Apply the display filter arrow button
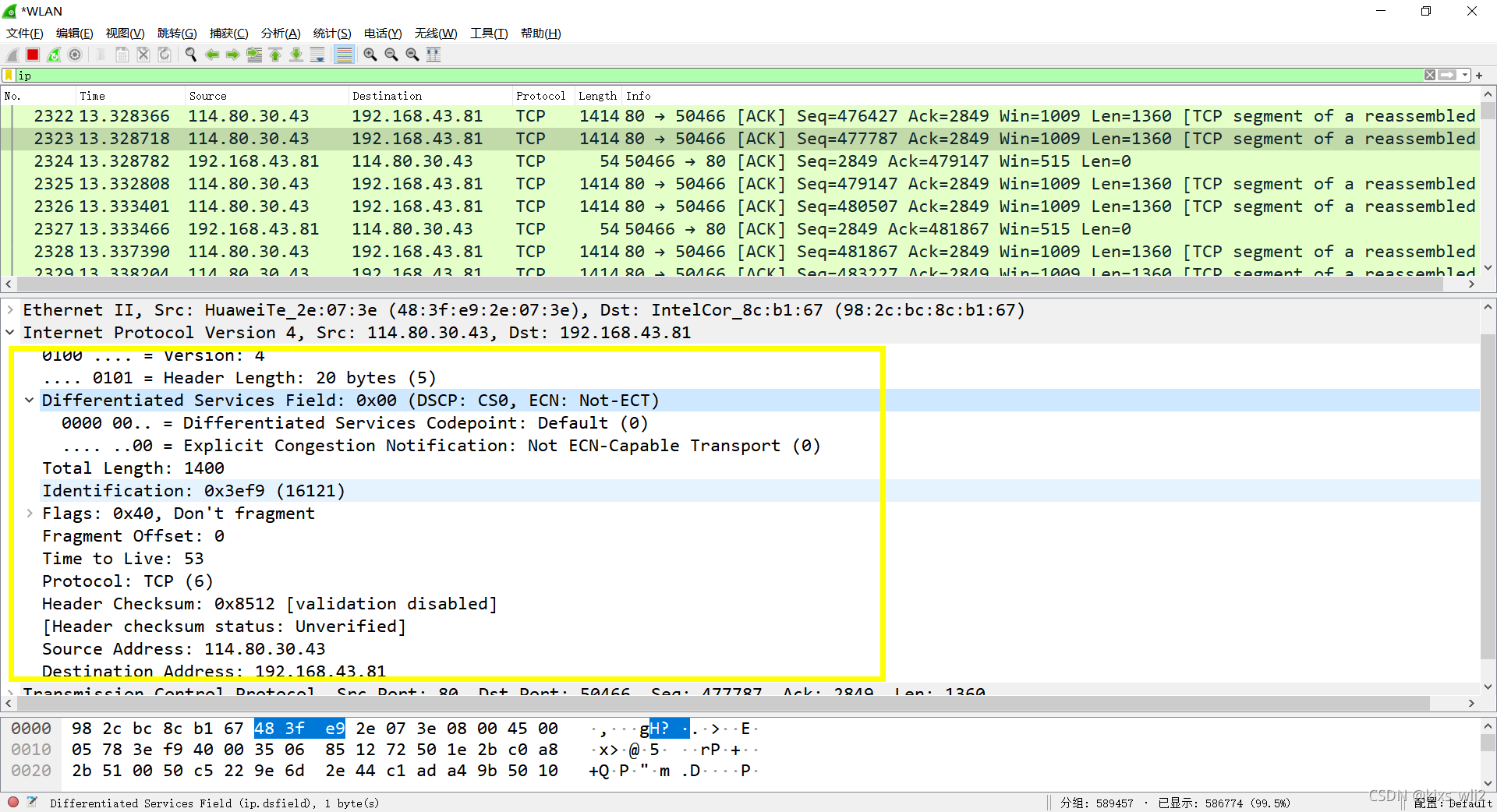 coord(1448,76)
